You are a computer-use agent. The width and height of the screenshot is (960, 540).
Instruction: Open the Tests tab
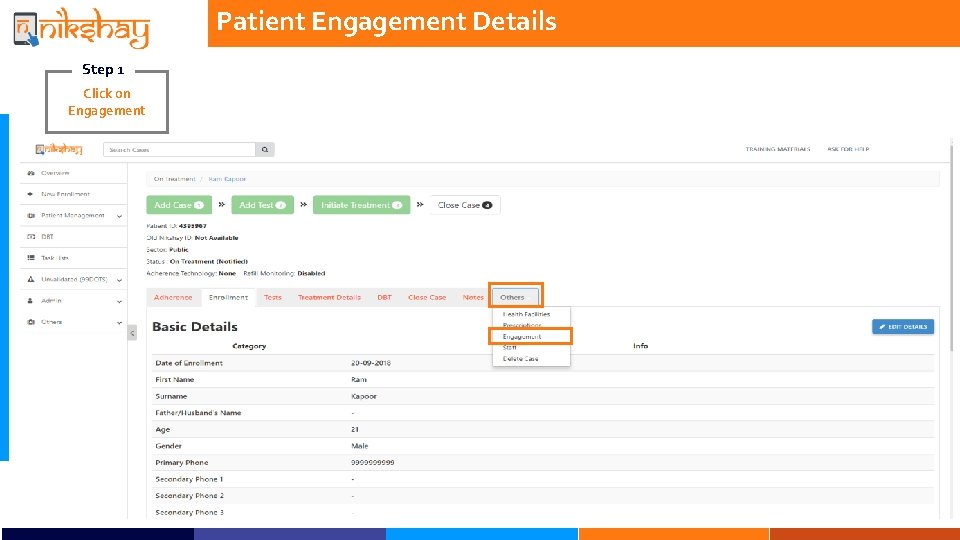[272, 297]
